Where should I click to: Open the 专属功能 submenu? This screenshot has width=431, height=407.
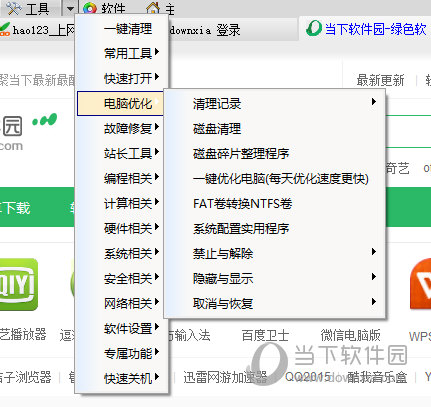(122, 354)
